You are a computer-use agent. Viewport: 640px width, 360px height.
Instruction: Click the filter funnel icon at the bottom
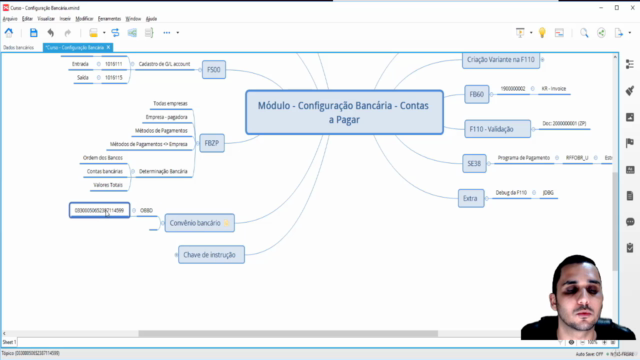tap(561, 342)
